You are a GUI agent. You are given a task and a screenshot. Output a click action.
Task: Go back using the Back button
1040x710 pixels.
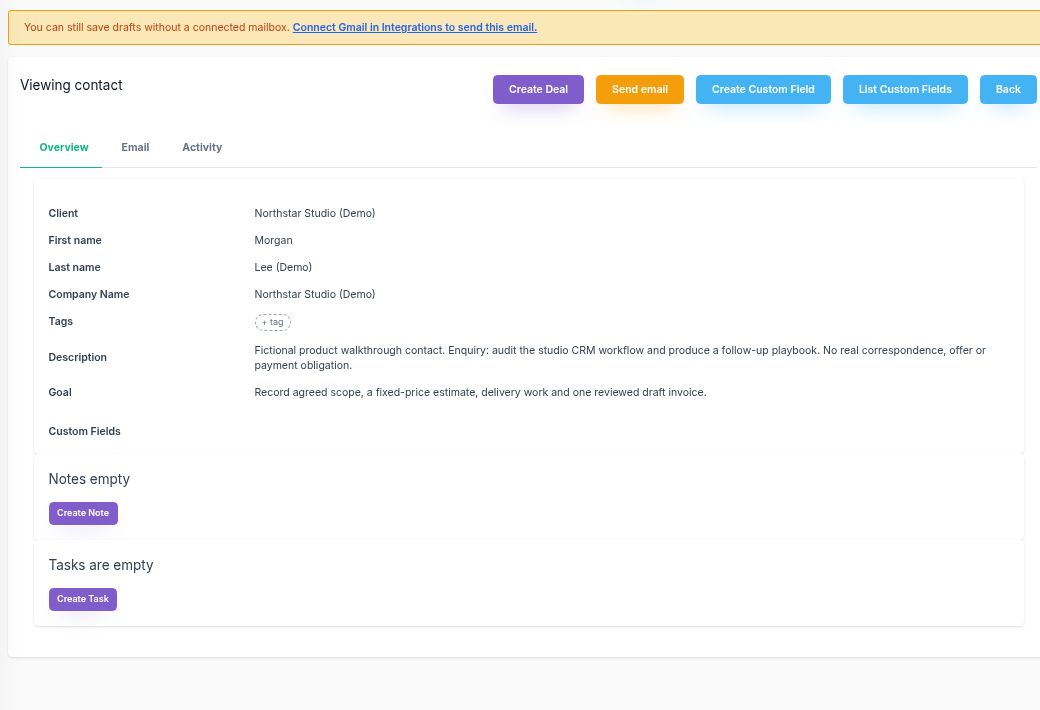pos(1008,90)
